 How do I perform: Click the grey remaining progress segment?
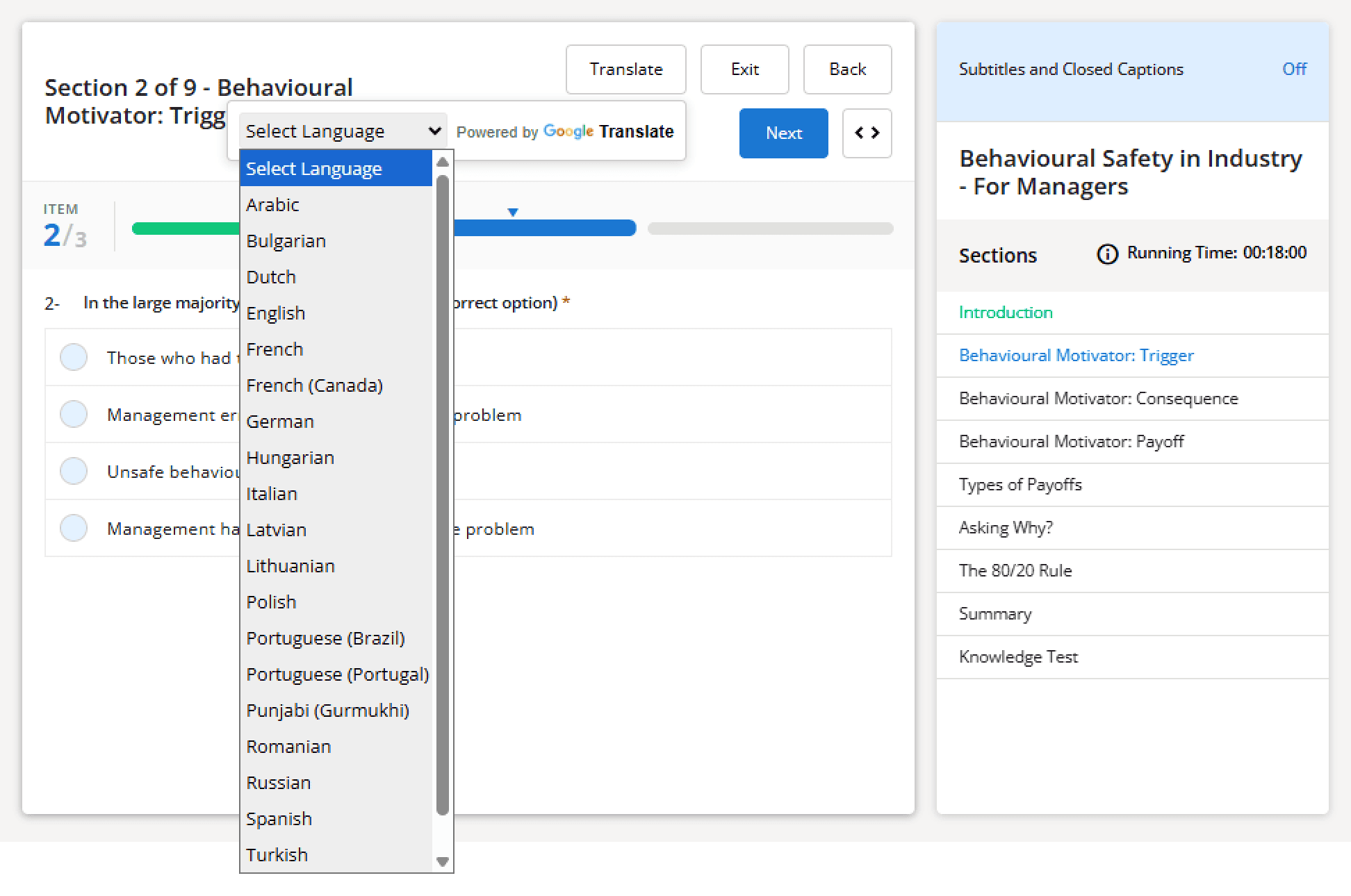[771, 229]
